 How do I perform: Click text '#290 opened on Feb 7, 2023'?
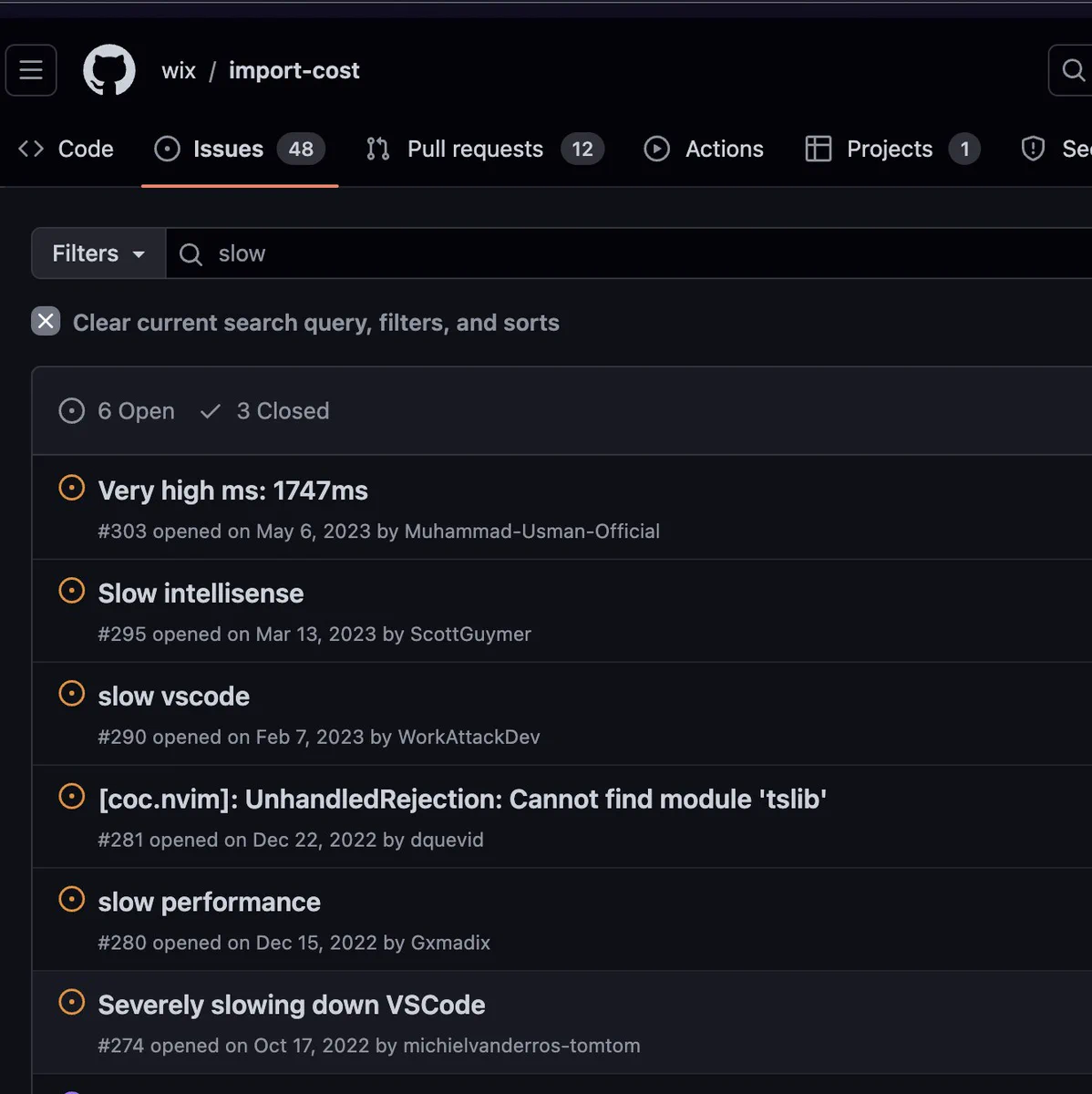pyautogui.click(x=231, y=738)
